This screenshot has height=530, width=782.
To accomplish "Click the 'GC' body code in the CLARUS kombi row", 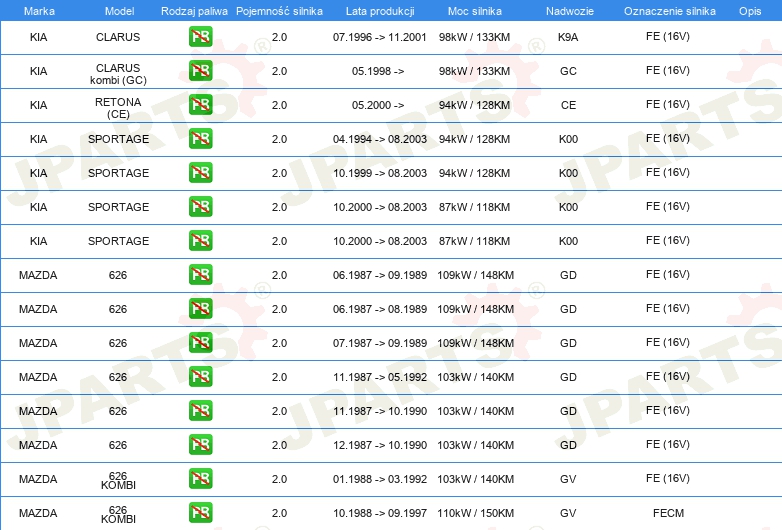I will coord(568,71).
